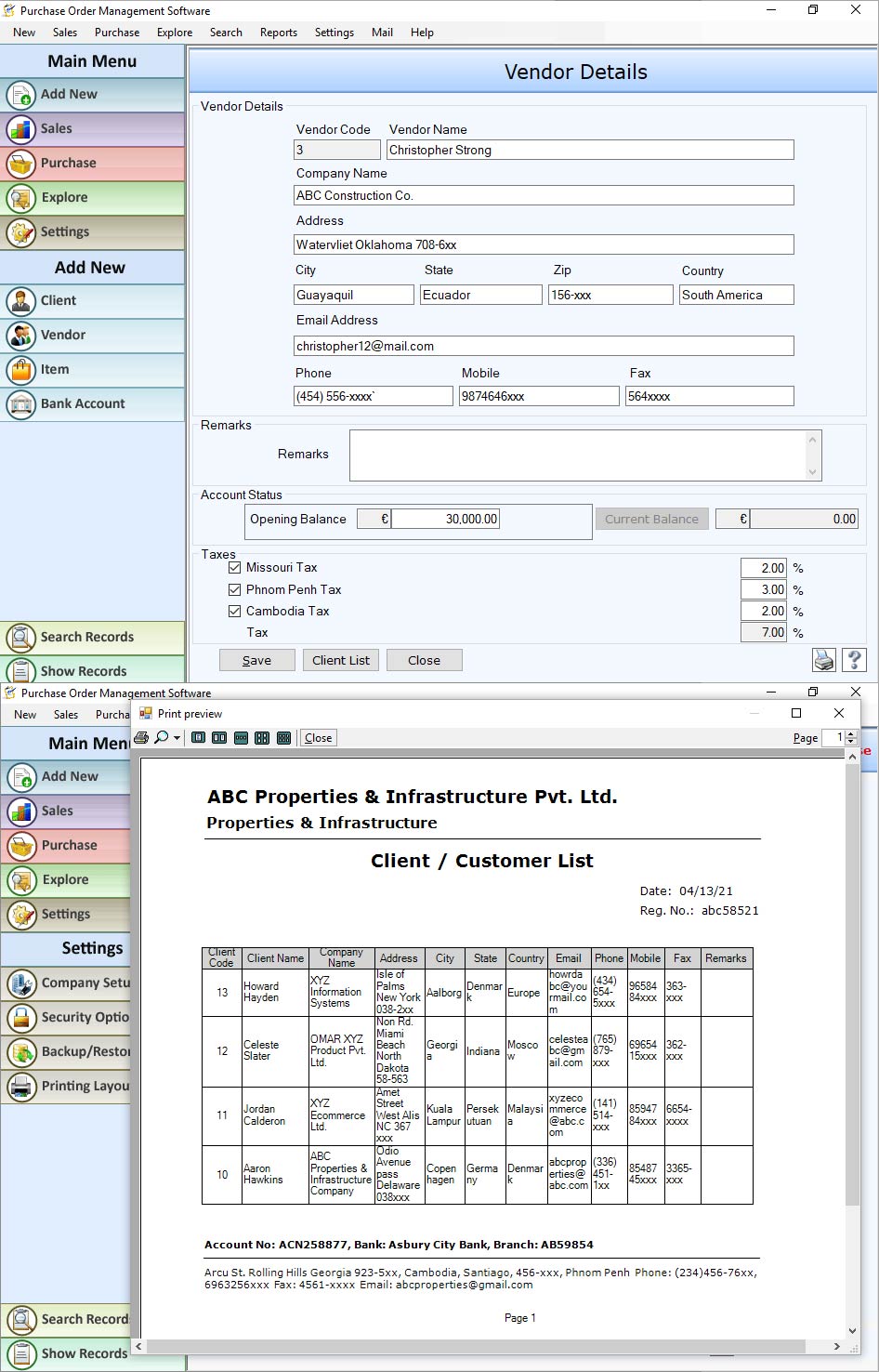This screenshot has height=1372, width=879.
Task: Open the Client List from Vendor Details
Action: tap(340, 660)
